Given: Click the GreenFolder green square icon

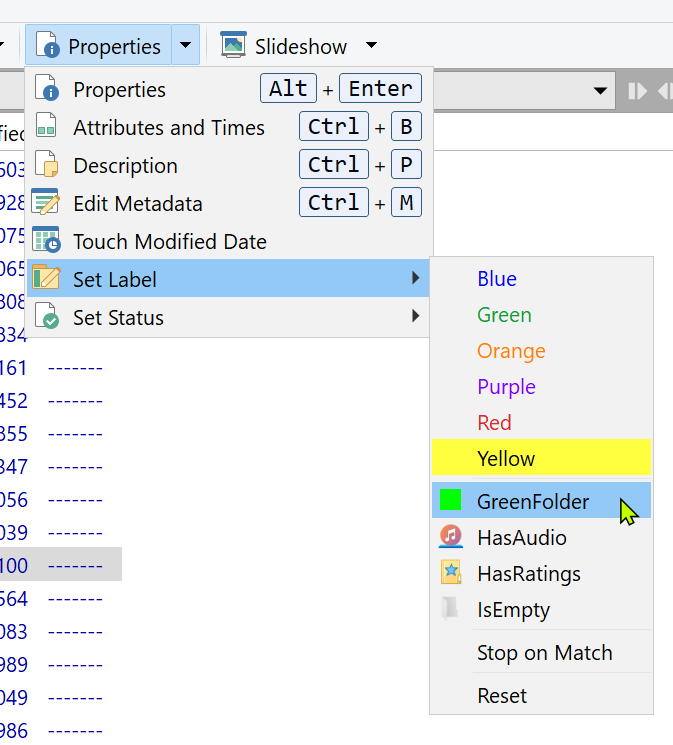Looking at the screenshot, I should (450, 500).
